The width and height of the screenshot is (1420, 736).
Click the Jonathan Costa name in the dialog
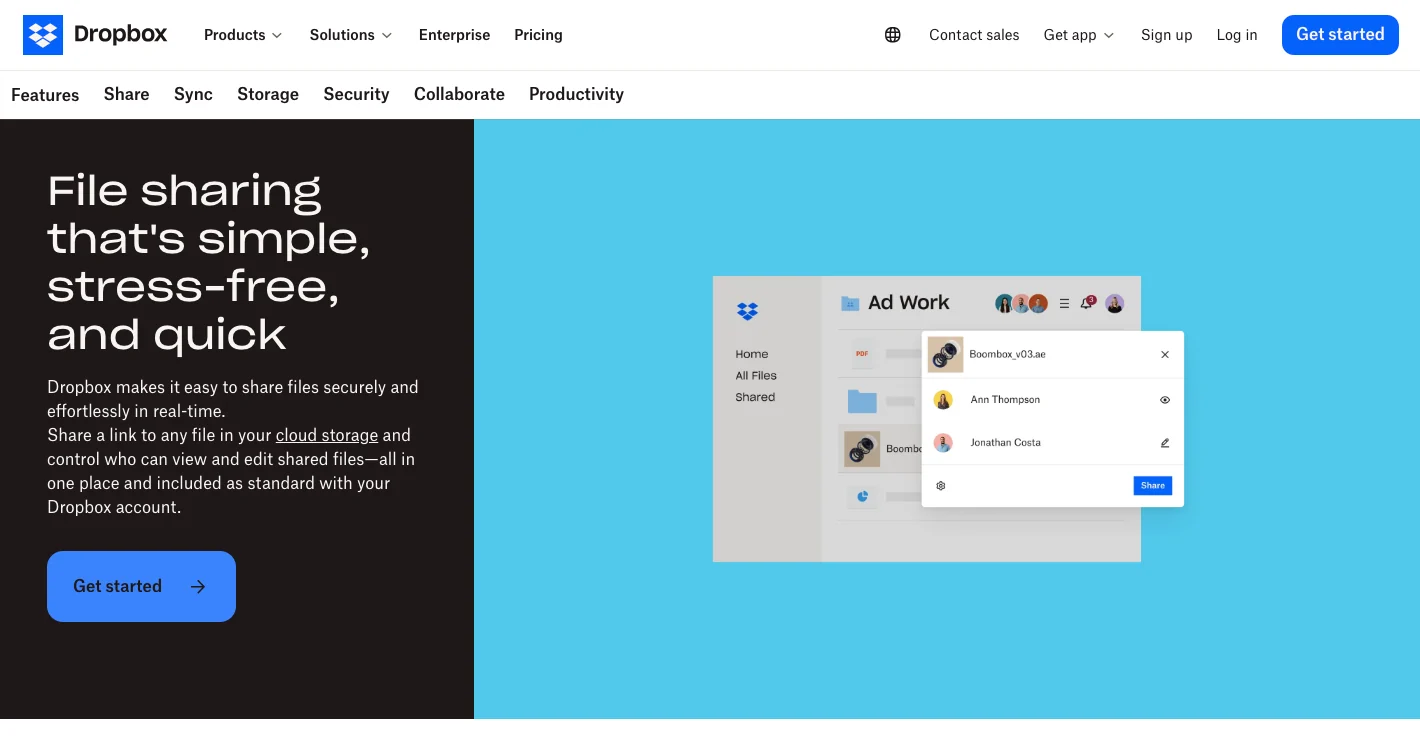point(1005,442)
